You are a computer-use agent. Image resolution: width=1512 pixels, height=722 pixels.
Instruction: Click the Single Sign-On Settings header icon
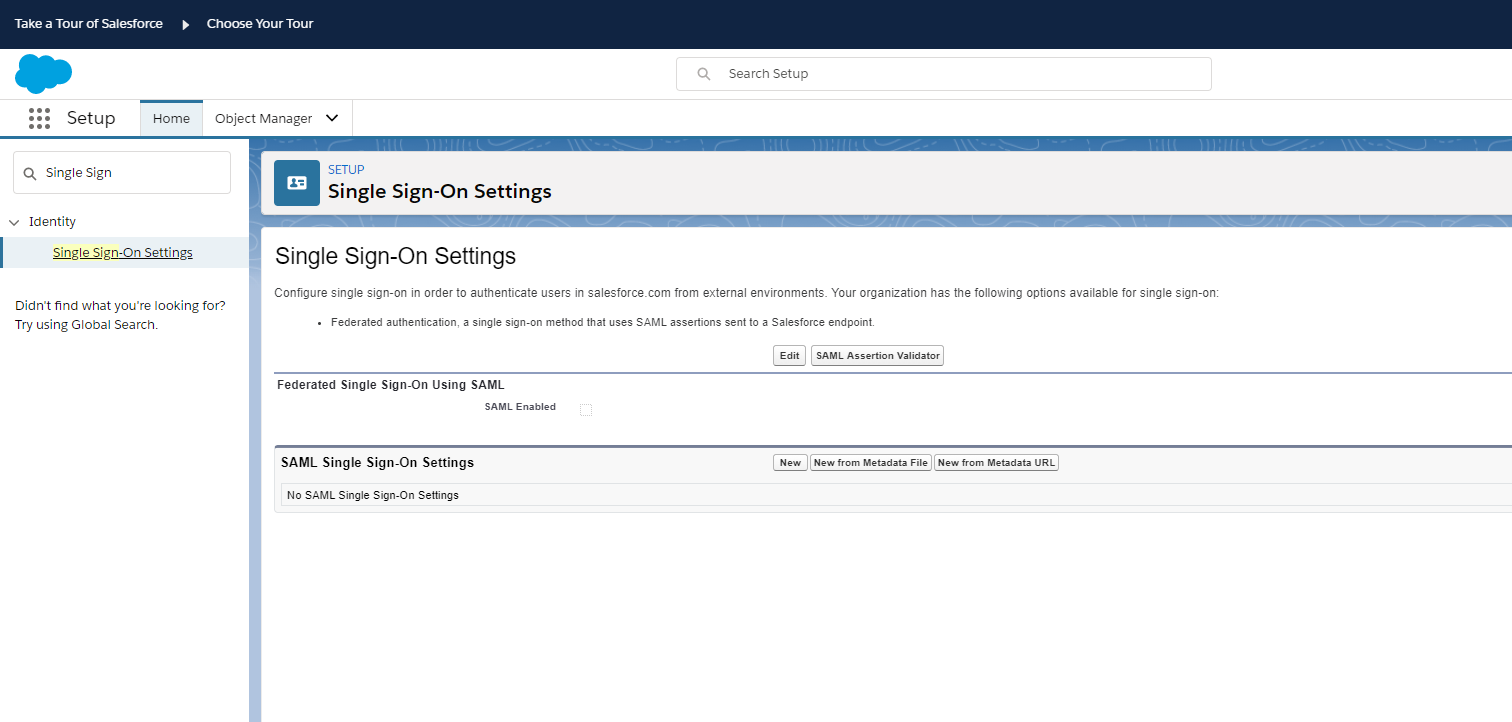297,183
